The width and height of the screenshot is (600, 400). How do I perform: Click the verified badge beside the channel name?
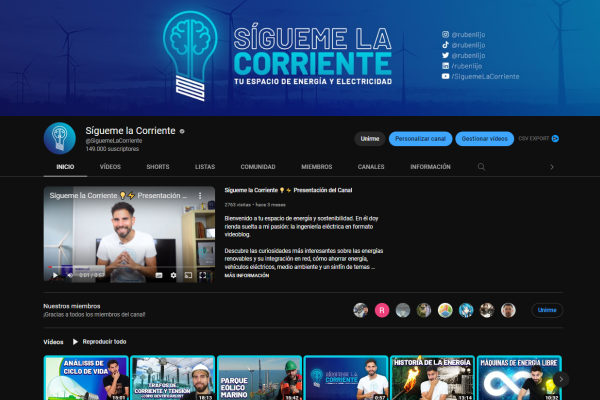pyautogui.click(x=182, y=131)
